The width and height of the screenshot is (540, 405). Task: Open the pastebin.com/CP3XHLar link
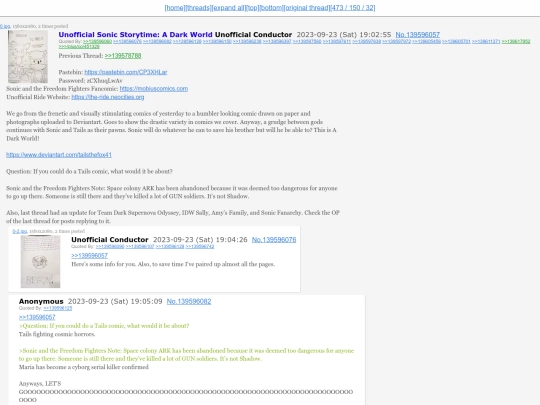point(126,72)
